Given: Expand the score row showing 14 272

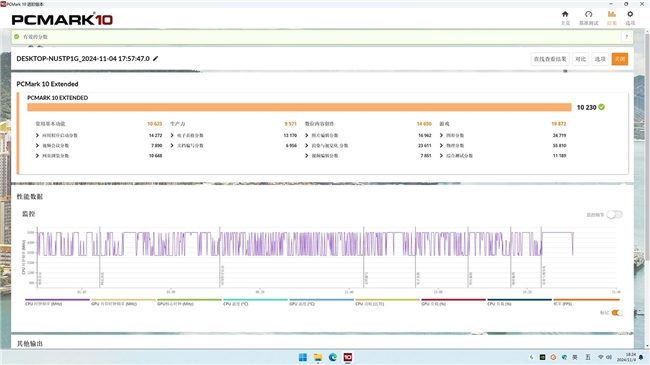Looking at the screenshot, I should (37, 135).
